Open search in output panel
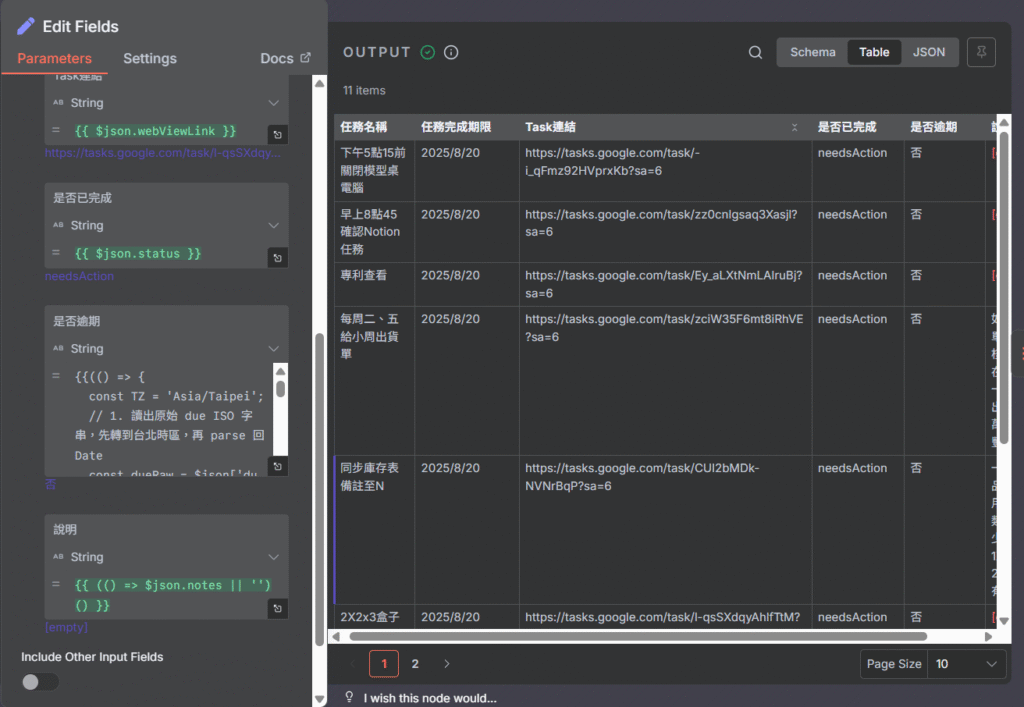This screenshot has width=1024, height=707. point(755,52)
